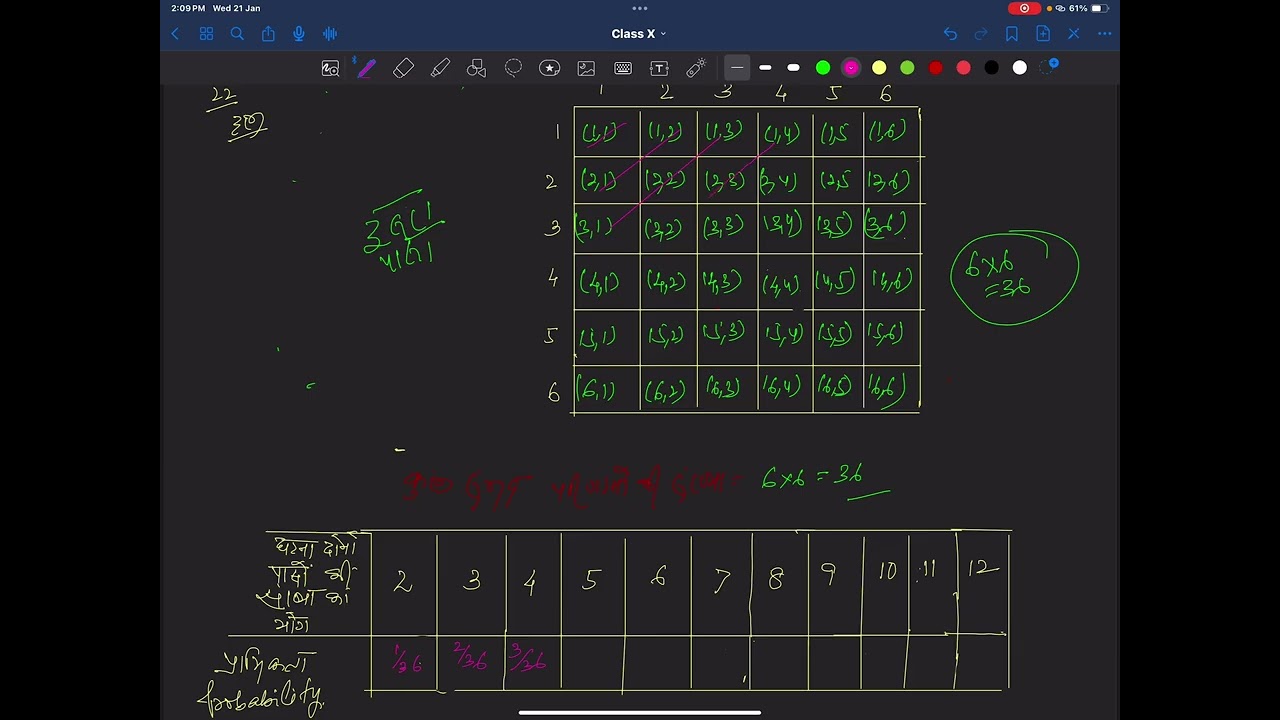Select the highlighter tool
This screenshot has width=1280, height=720.
(x=440, y=68)
